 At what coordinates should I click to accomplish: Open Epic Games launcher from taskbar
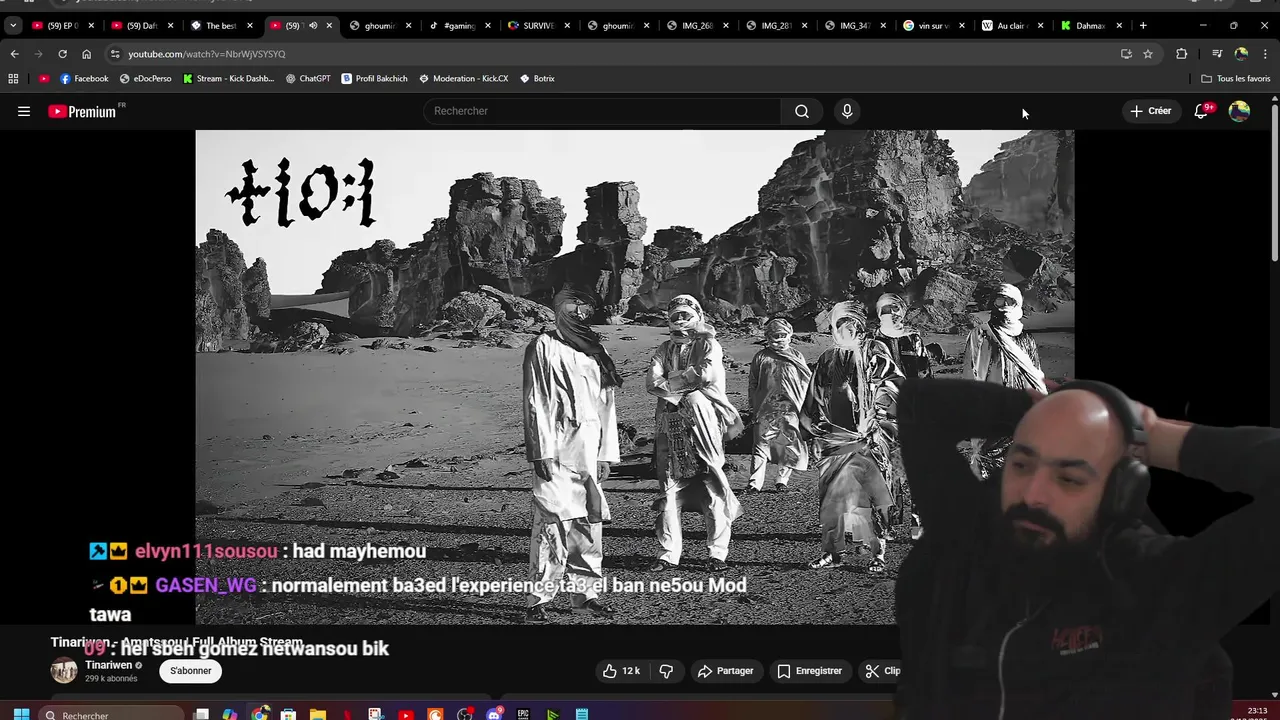[x=523, y=714]
